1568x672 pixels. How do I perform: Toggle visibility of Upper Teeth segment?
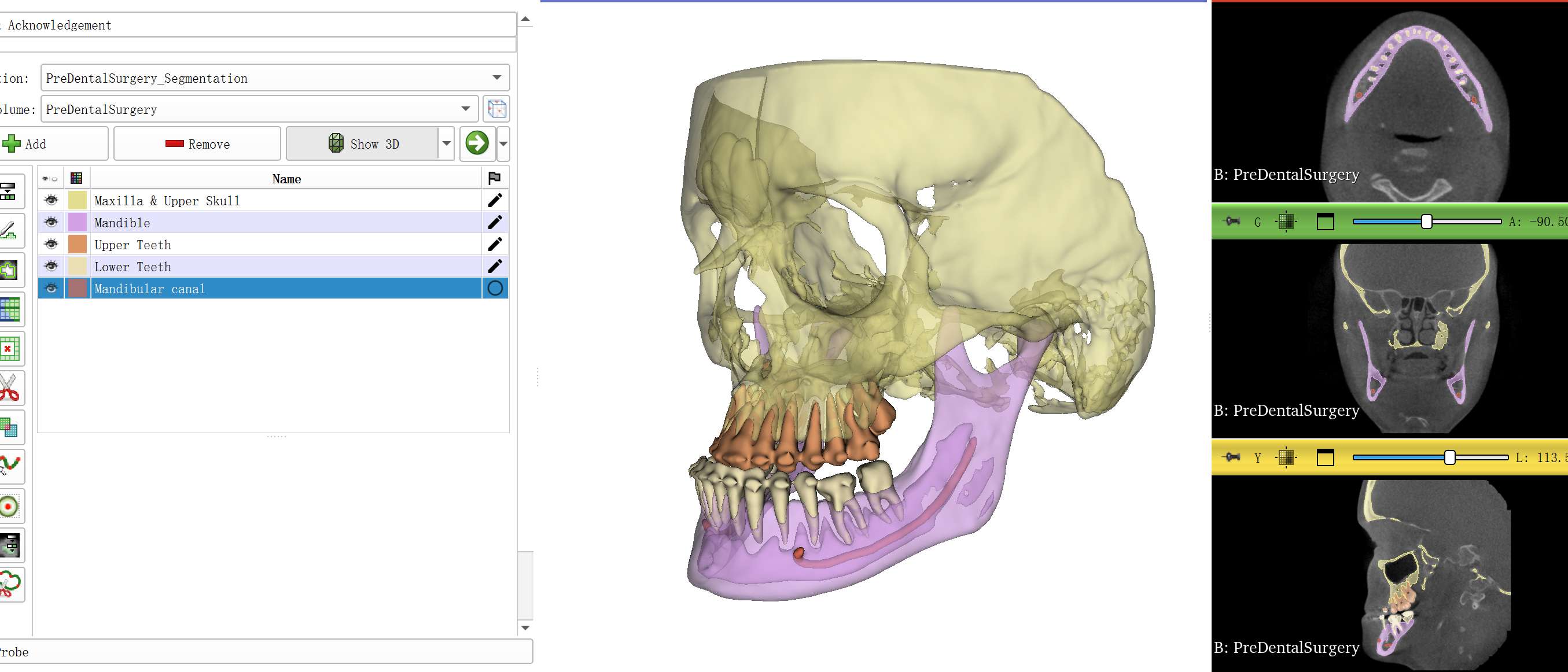pyautogui.click(x=51, y=245)
